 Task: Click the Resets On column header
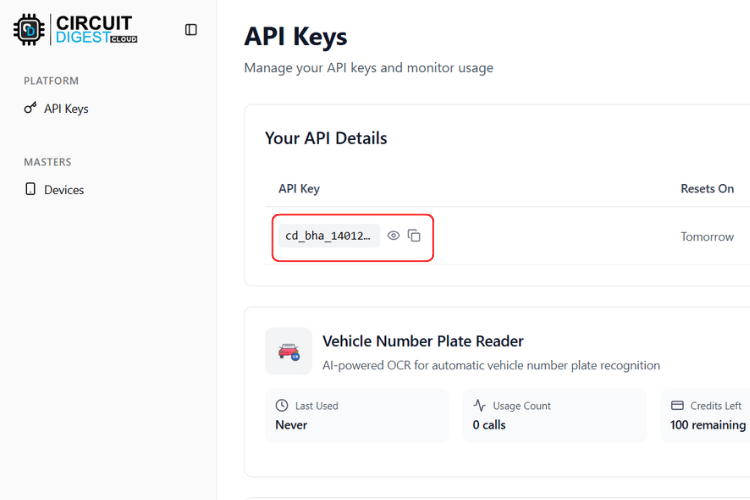[707, 188]
